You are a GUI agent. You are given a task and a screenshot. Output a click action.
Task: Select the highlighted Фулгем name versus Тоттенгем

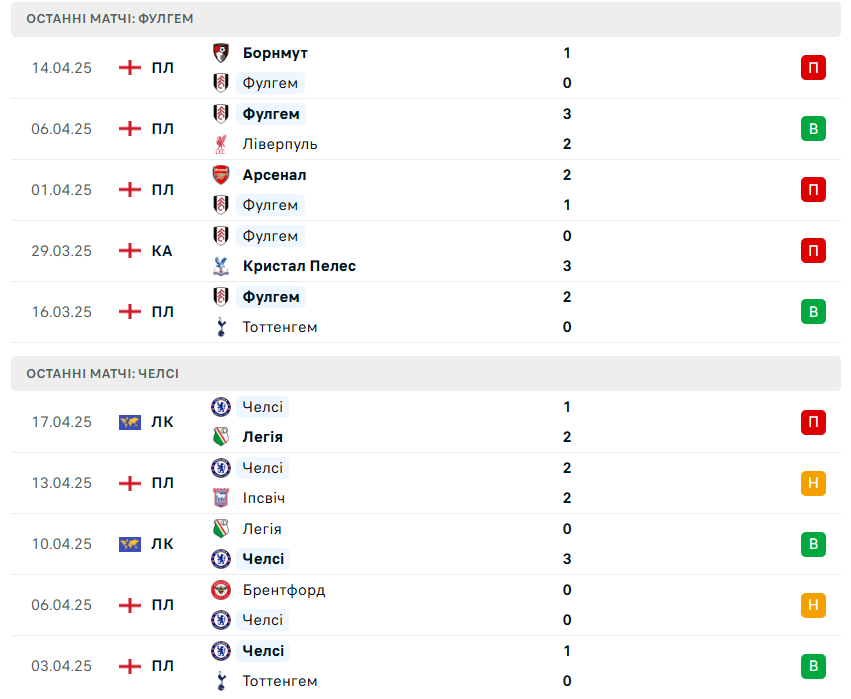coord(271,297)
